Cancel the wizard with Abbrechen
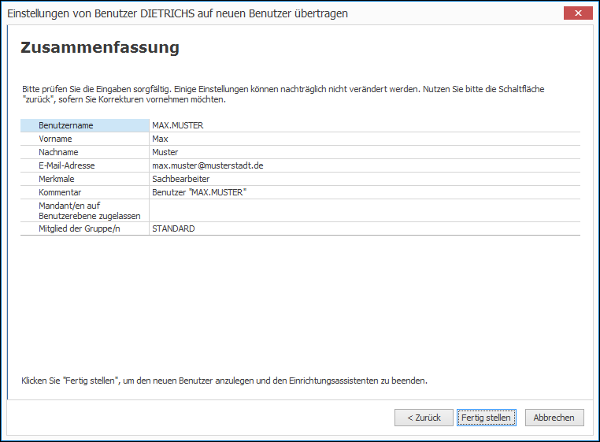Image resolution: width=600 pixels, height=442 pixels. point(554,418)
